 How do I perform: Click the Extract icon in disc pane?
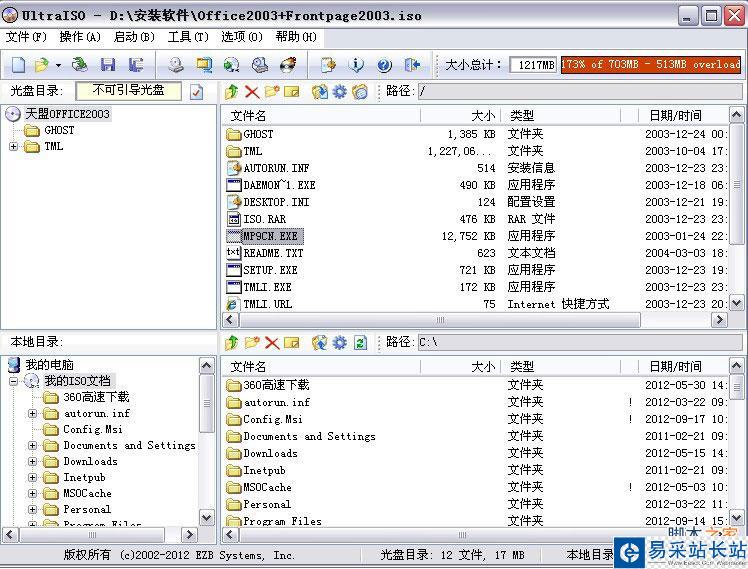[320, 91]
